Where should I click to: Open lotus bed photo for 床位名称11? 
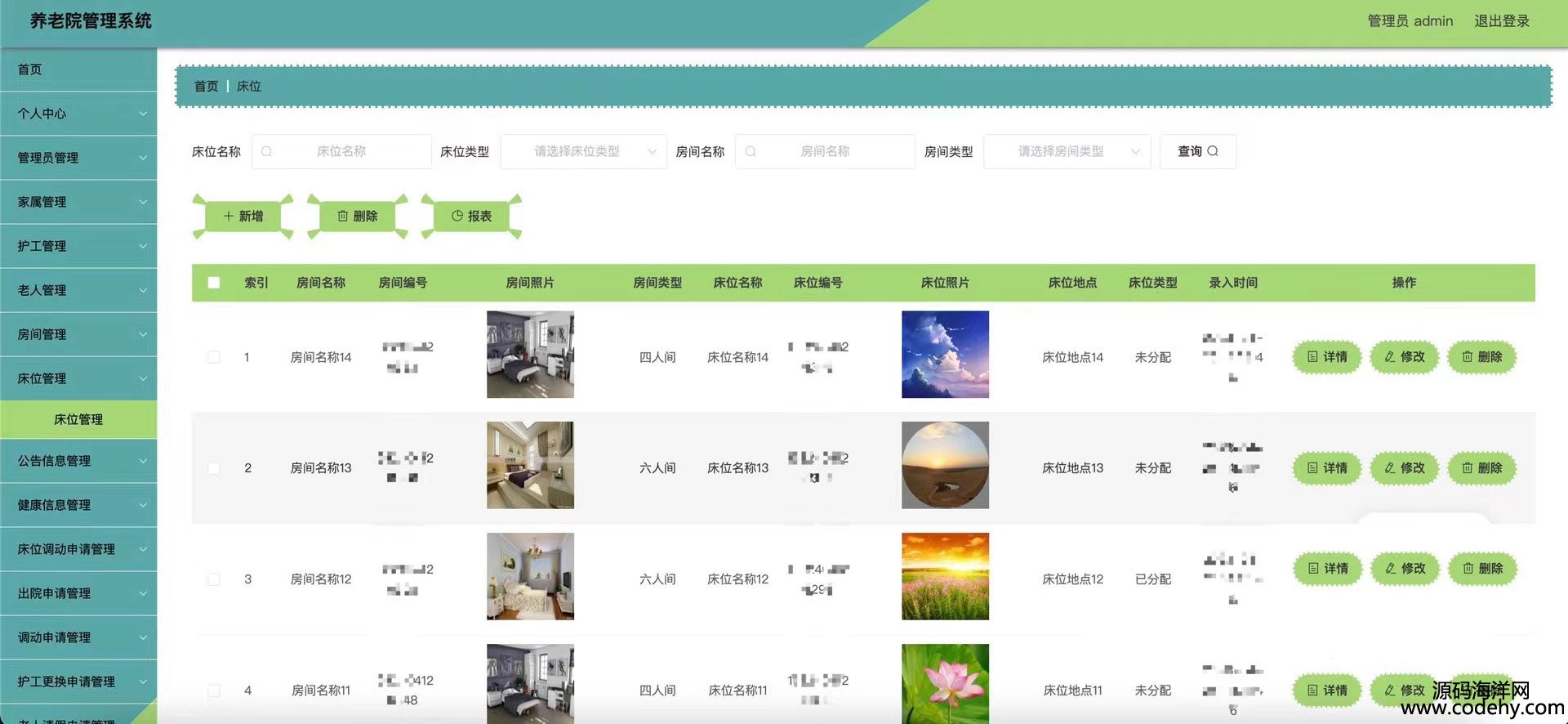(945, 684)
